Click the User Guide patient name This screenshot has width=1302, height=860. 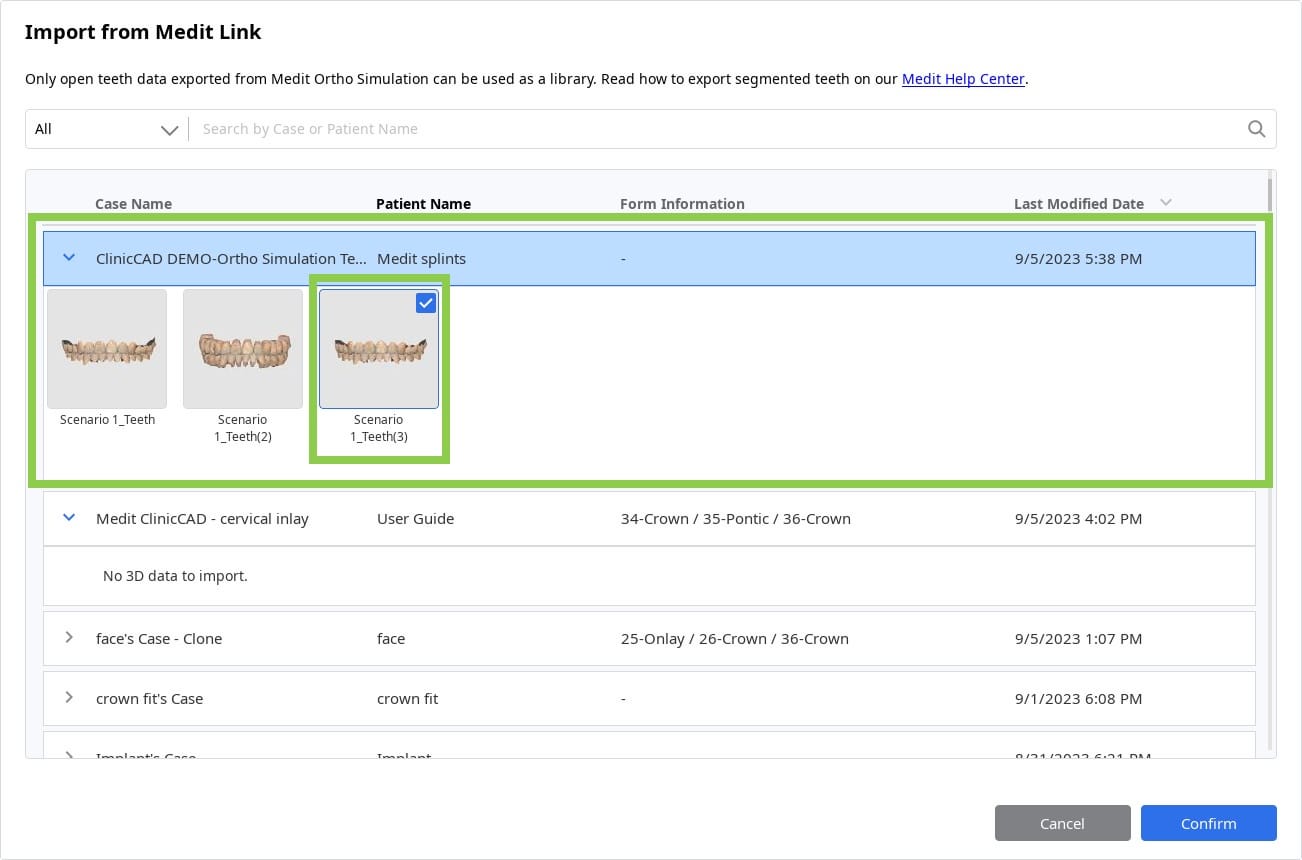415,519
